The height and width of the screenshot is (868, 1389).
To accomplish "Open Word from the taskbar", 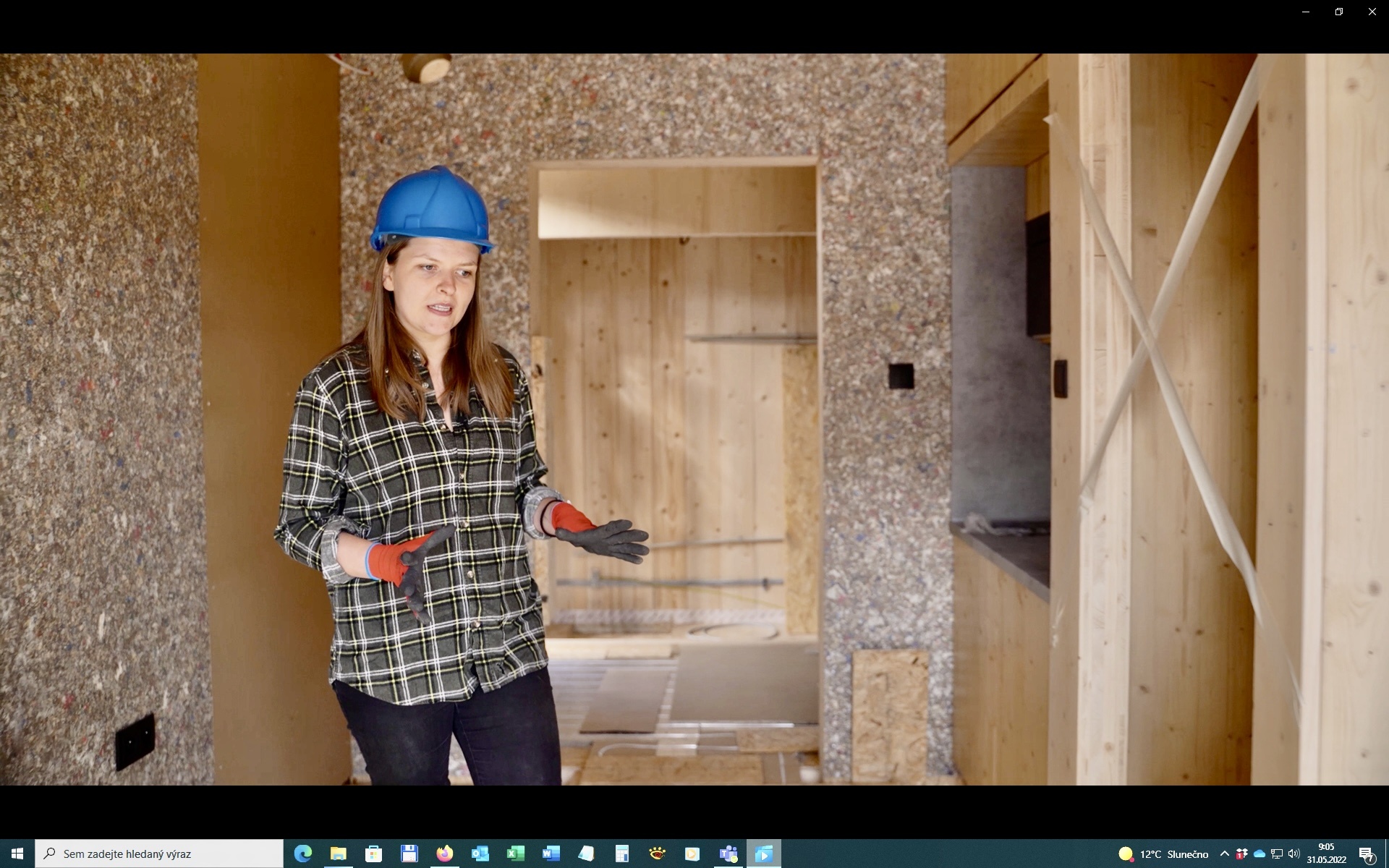I will click(551, 854).
